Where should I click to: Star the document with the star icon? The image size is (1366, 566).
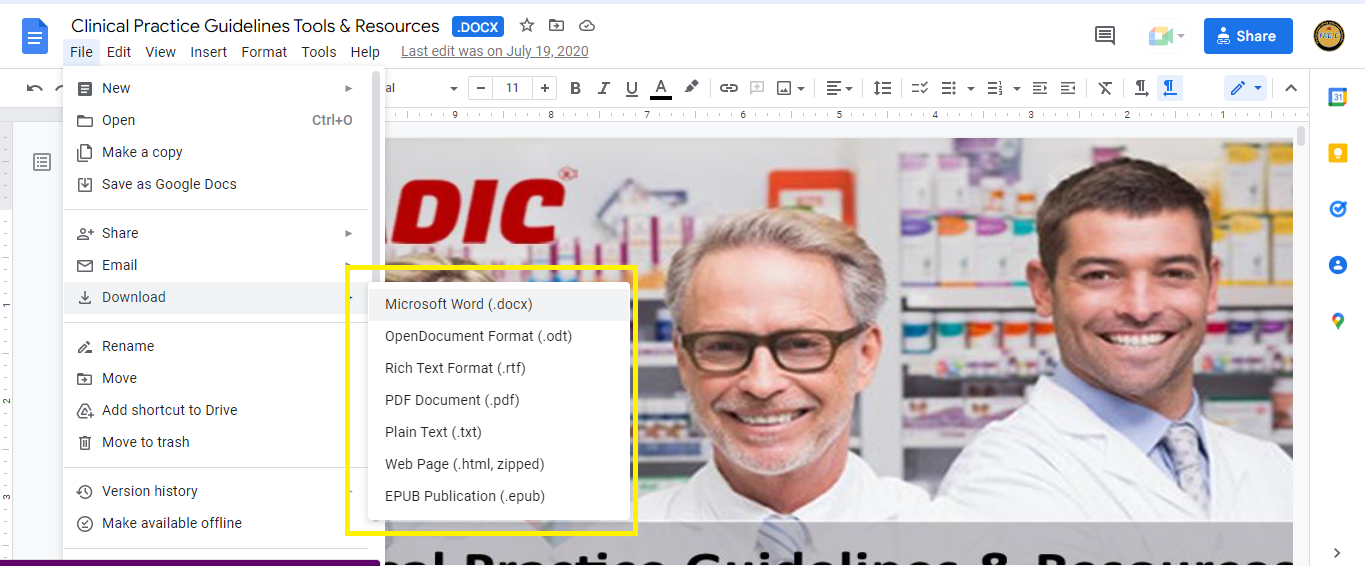(527, 26)
